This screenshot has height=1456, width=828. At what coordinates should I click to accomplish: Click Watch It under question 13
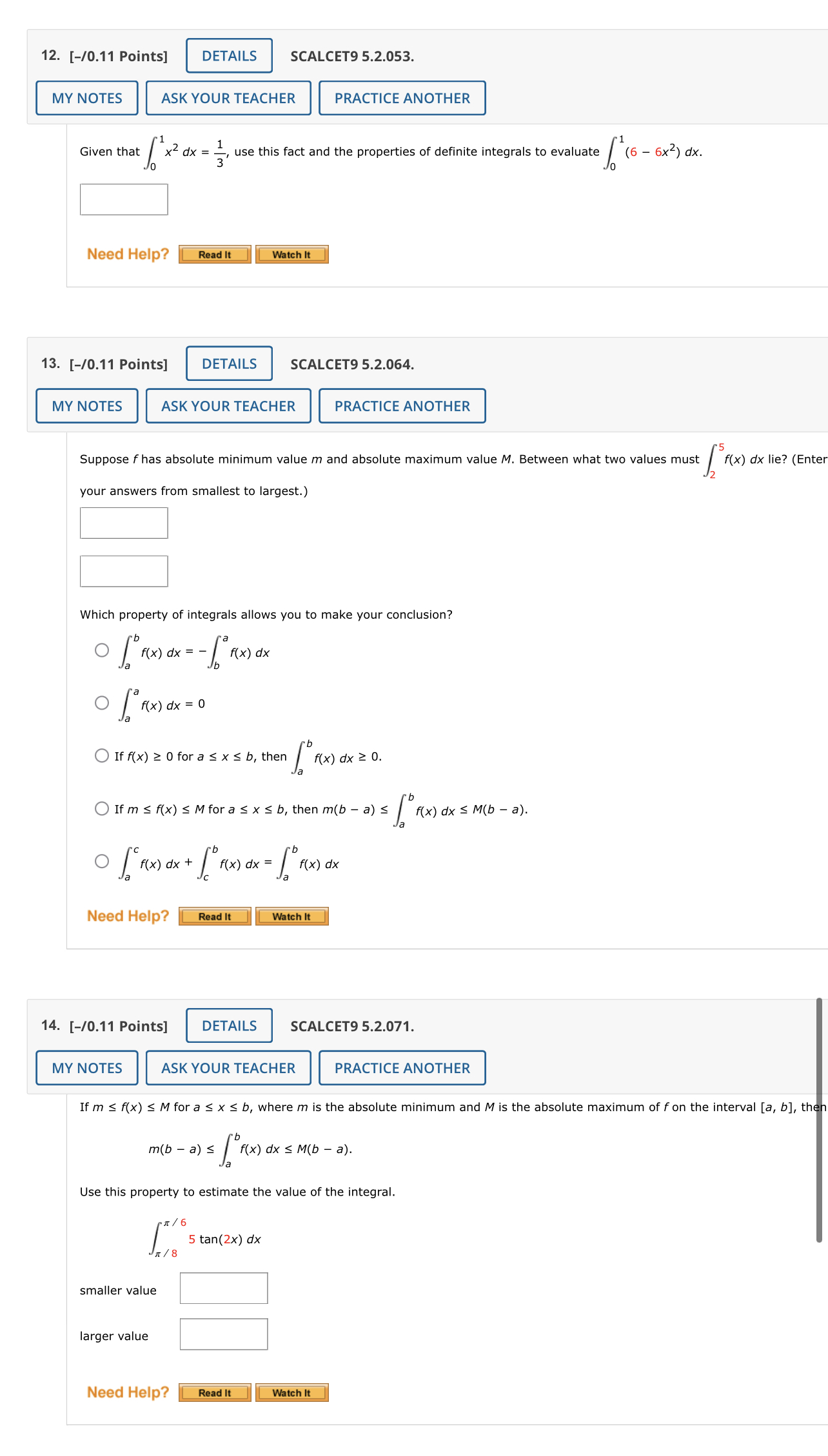point(291,916)
